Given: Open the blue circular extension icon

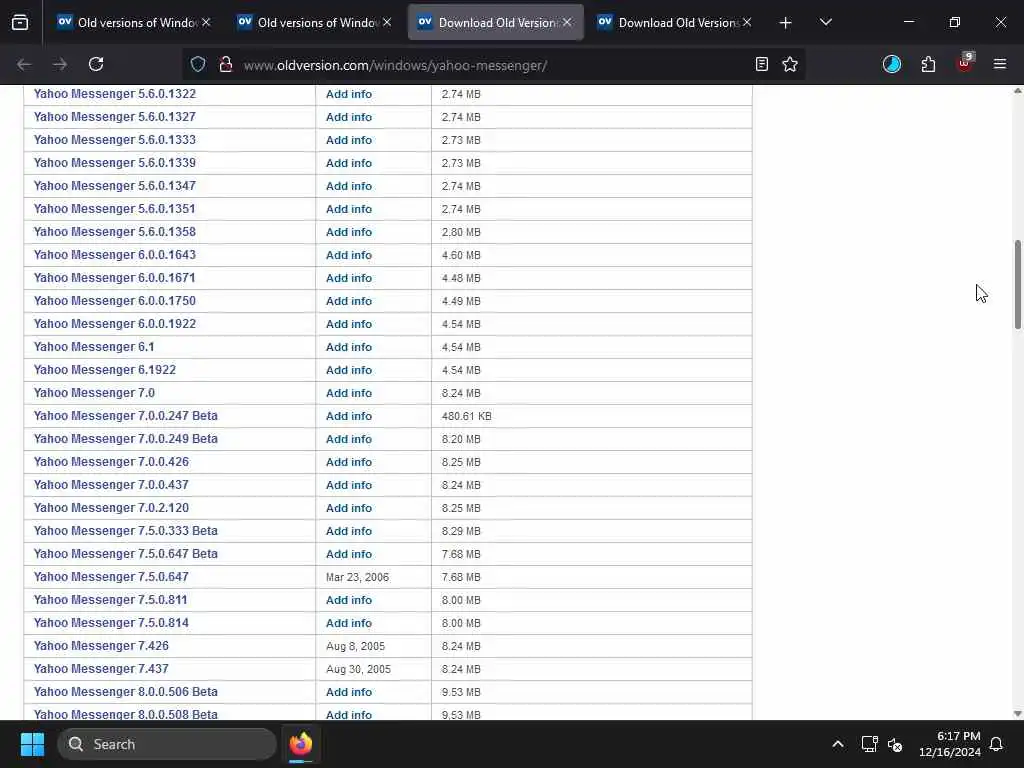Looking at the screenshot, I should pos(891,64).
